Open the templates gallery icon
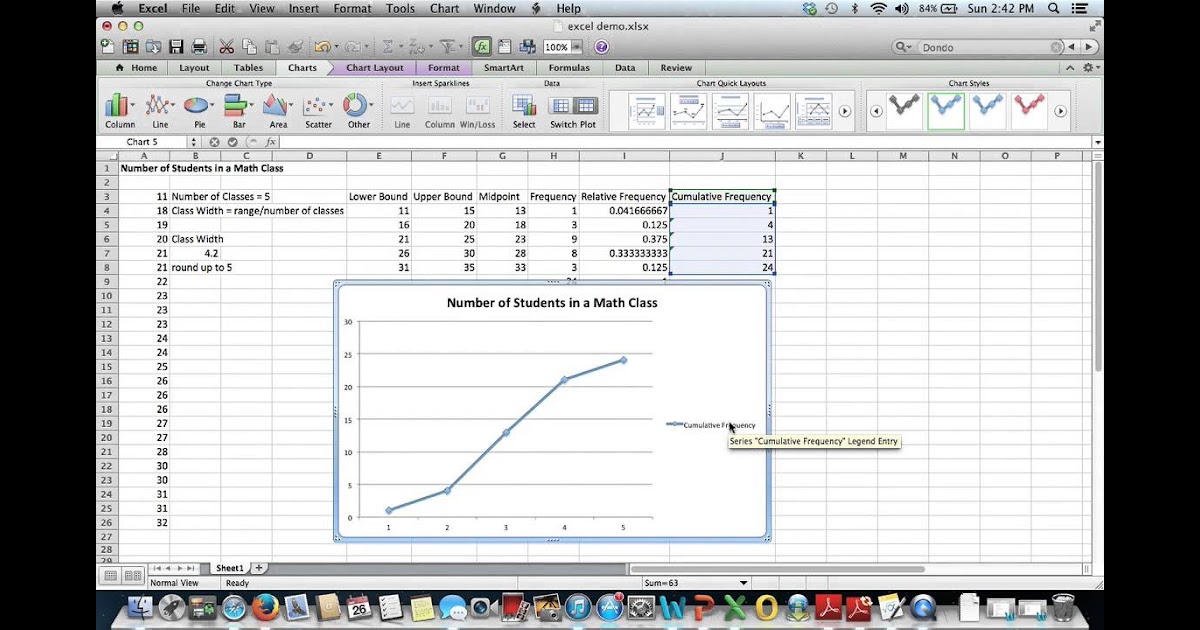The height and width of the screenshot is (630, 1200). pyautogui.click(x=130, y=47)
